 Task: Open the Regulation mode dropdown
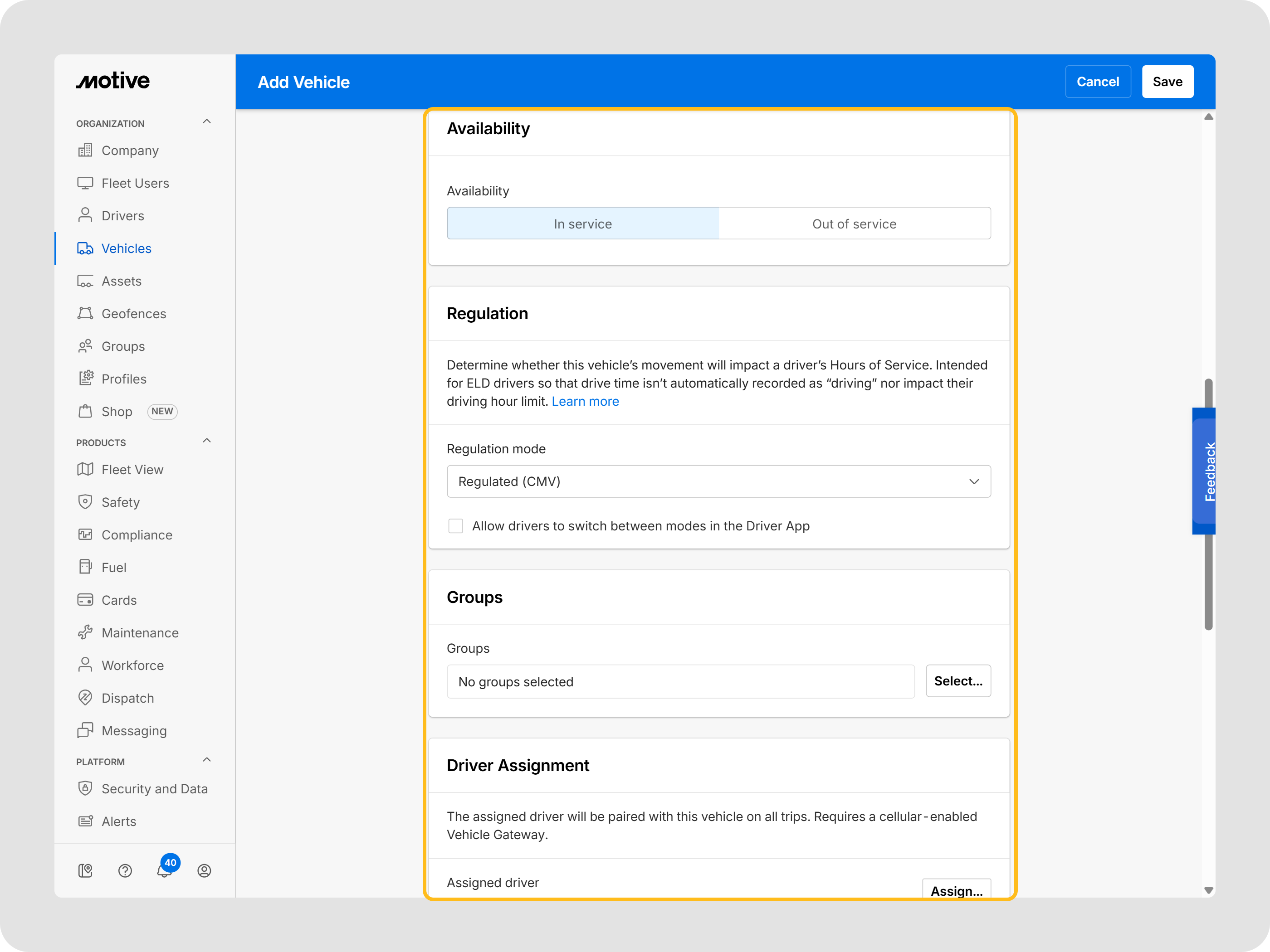coord(718,481)
